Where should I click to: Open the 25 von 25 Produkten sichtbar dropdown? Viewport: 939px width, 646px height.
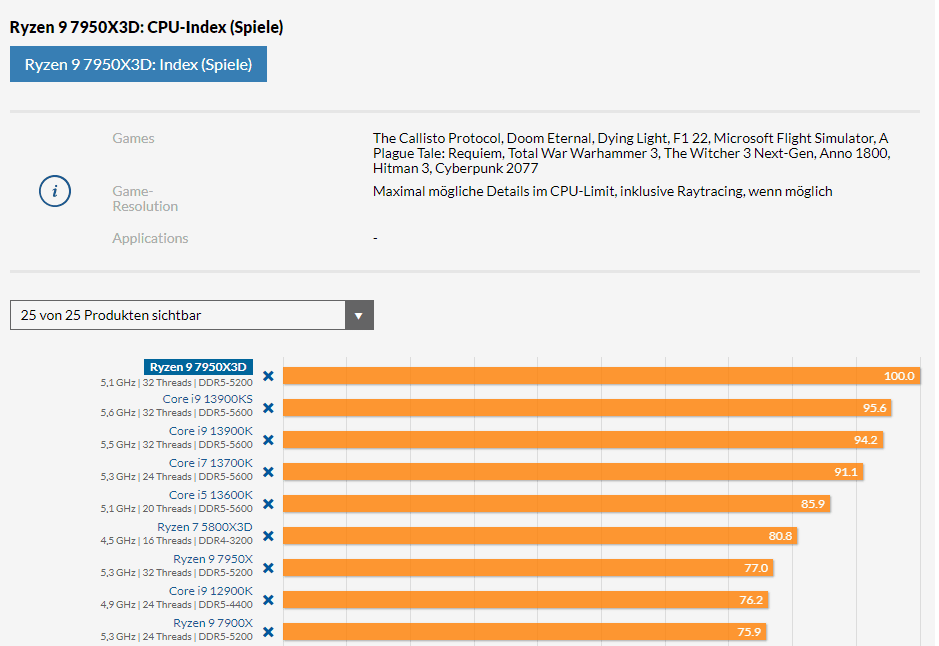point(192,315)
